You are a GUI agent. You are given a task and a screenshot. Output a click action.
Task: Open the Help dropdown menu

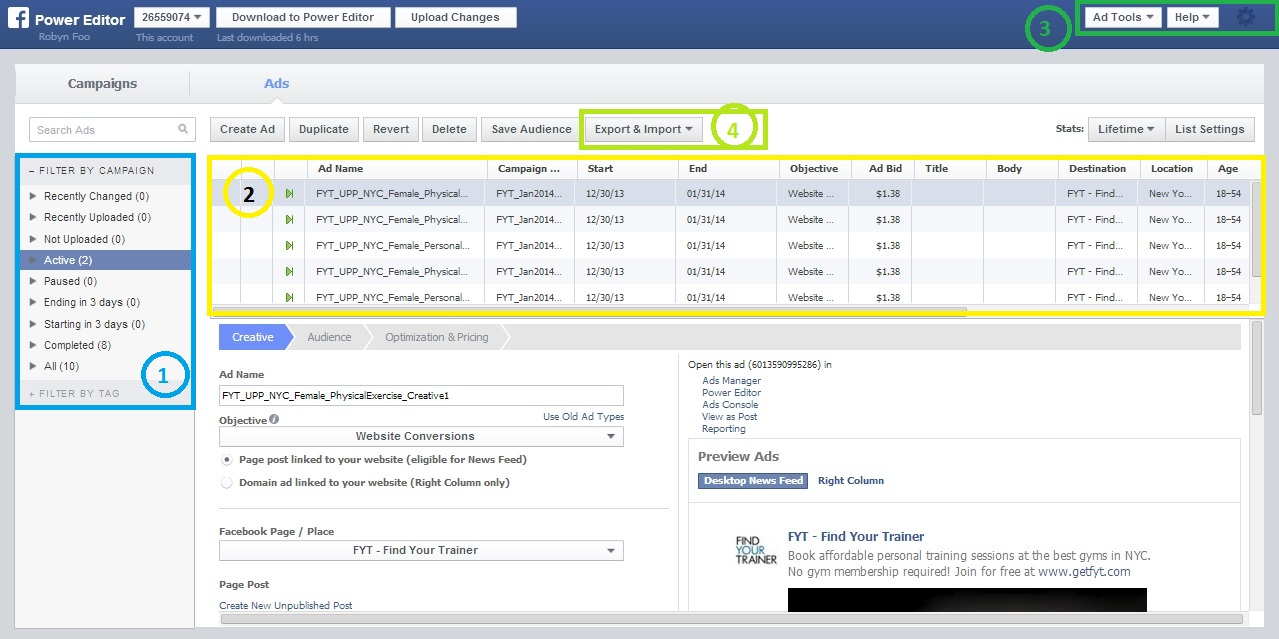1193,17
